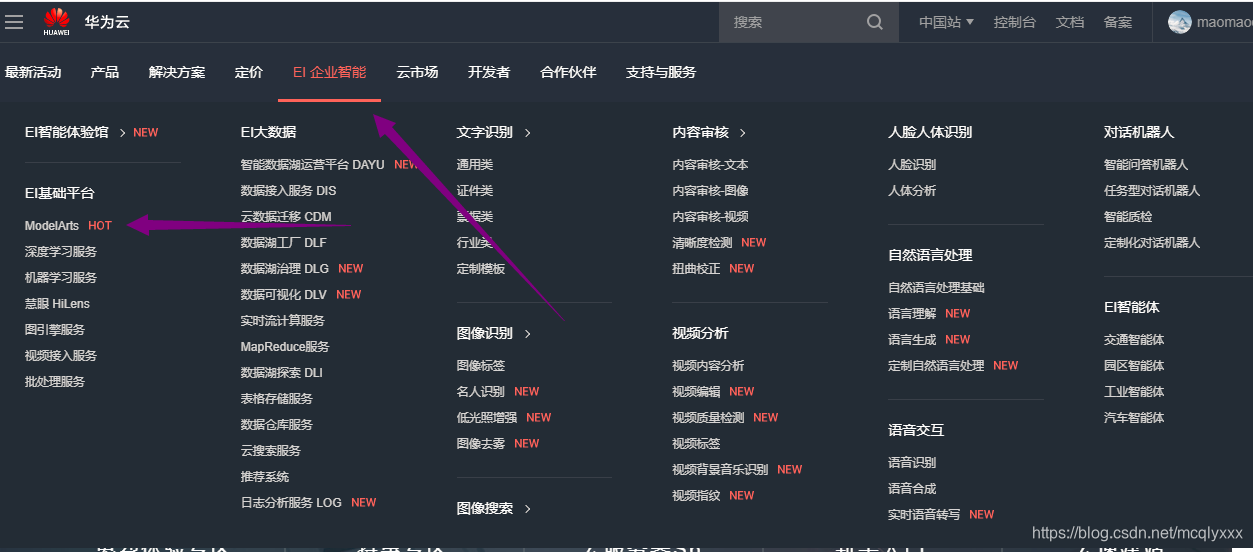The image size is (1253, 552).
Task: Open 内容审核-视频 link
Action: [711, 217]
